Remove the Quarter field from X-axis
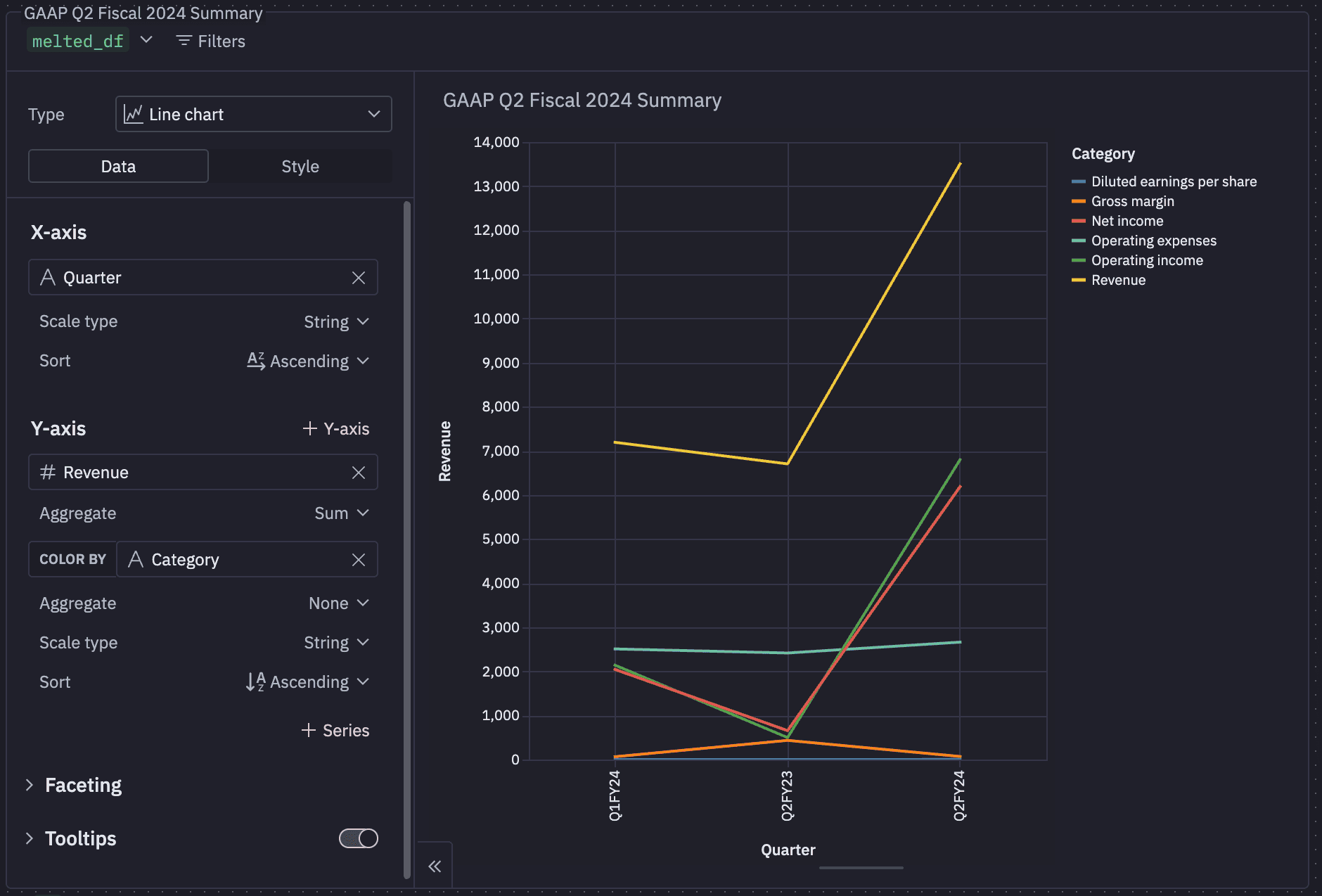Viewport: 1322px width, 896px height. 359,278
